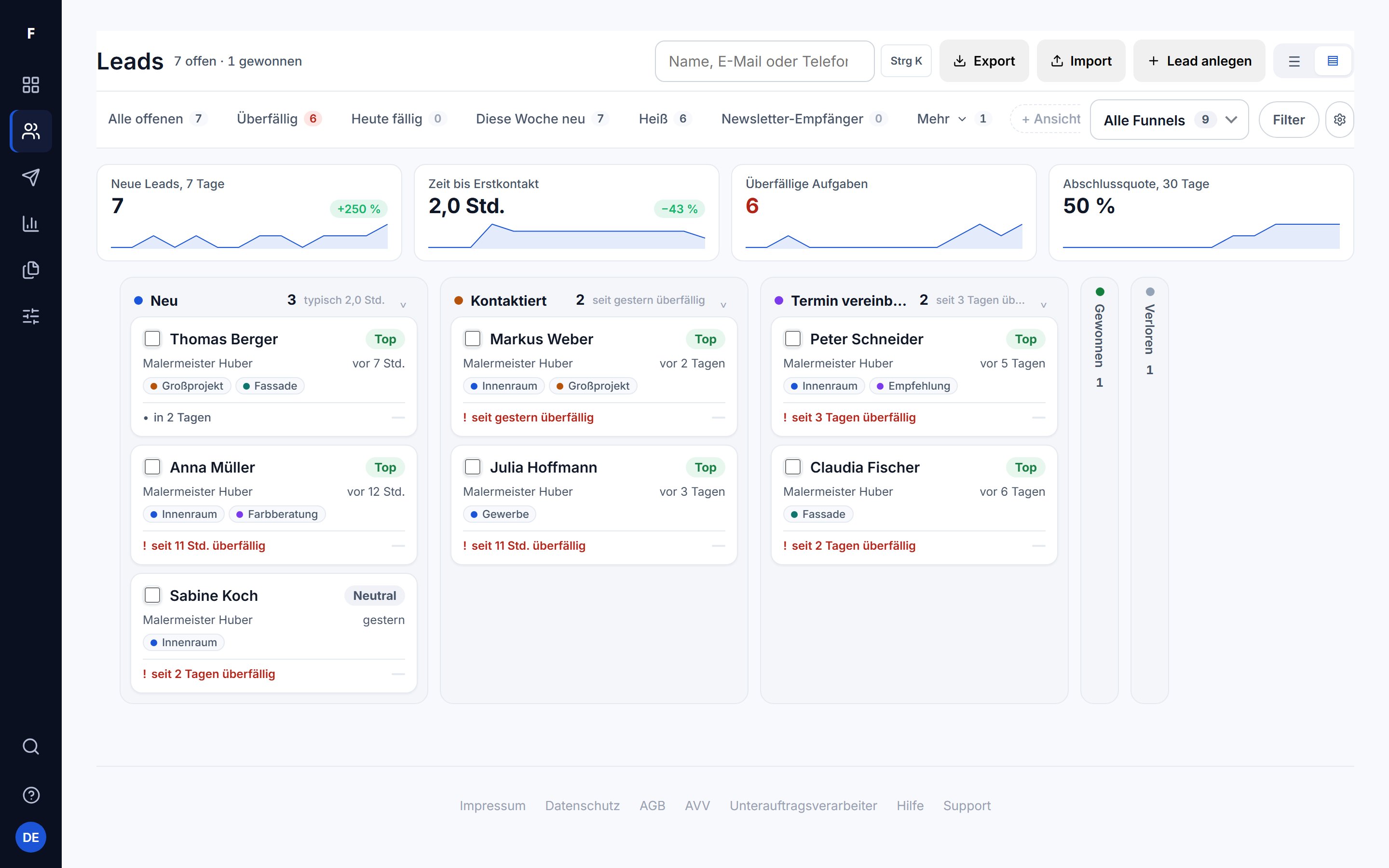Click the Empfehlung tag on Peter Schneider

[913, 386]
